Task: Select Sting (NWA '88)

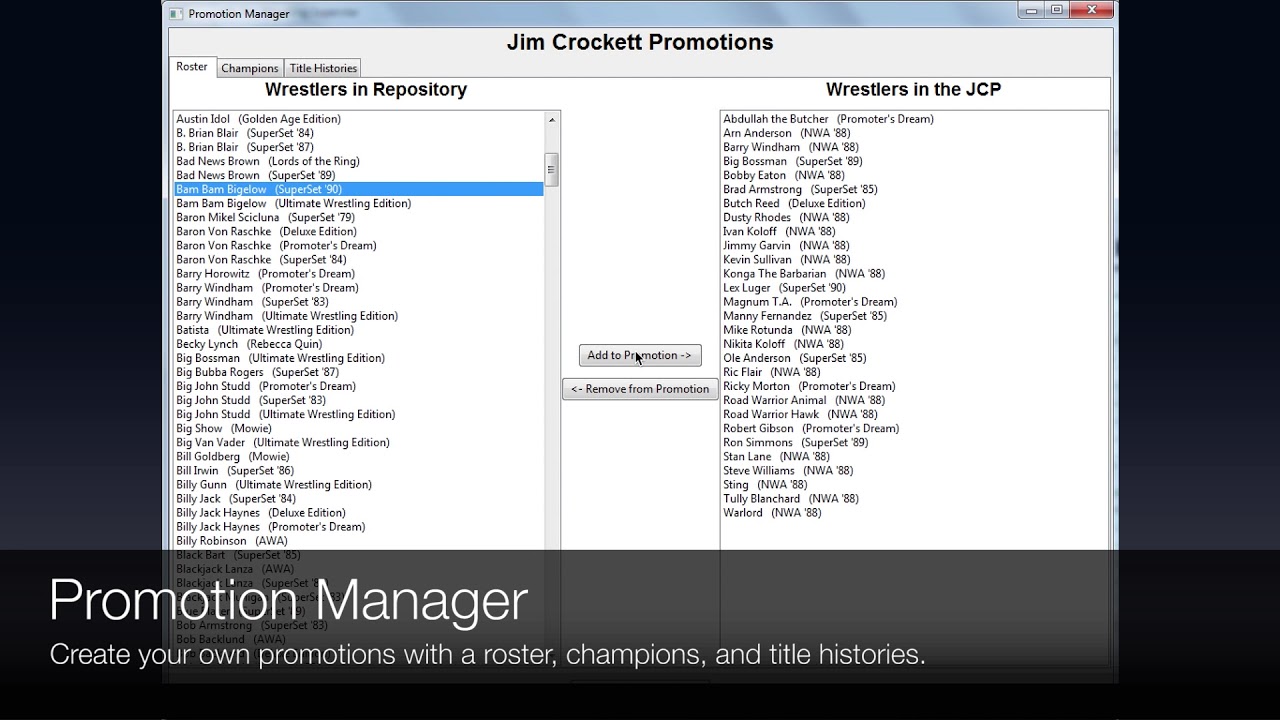Action: (x=914, y=484)
